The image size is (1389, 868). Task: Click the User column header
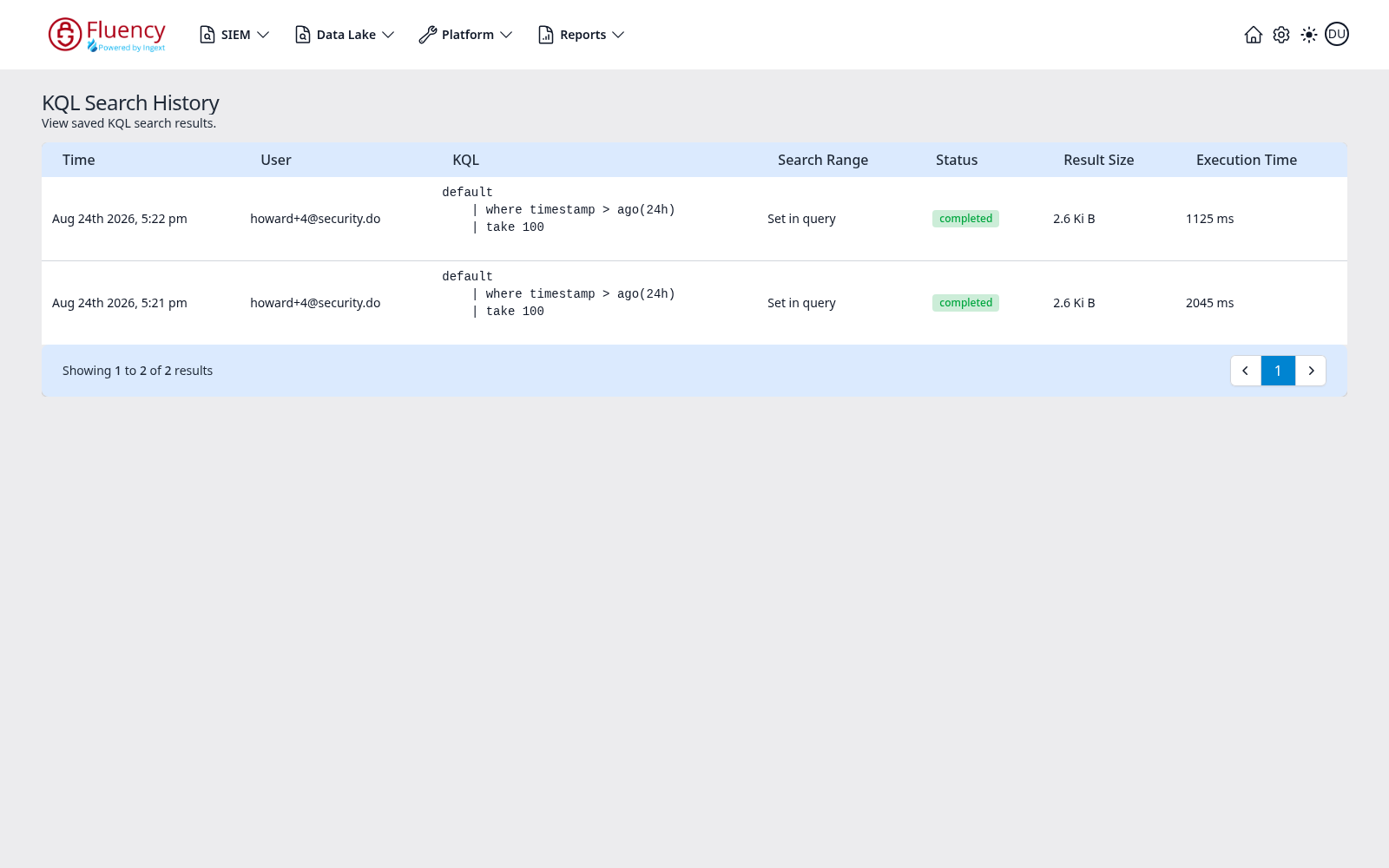click(x=276, y=160)
